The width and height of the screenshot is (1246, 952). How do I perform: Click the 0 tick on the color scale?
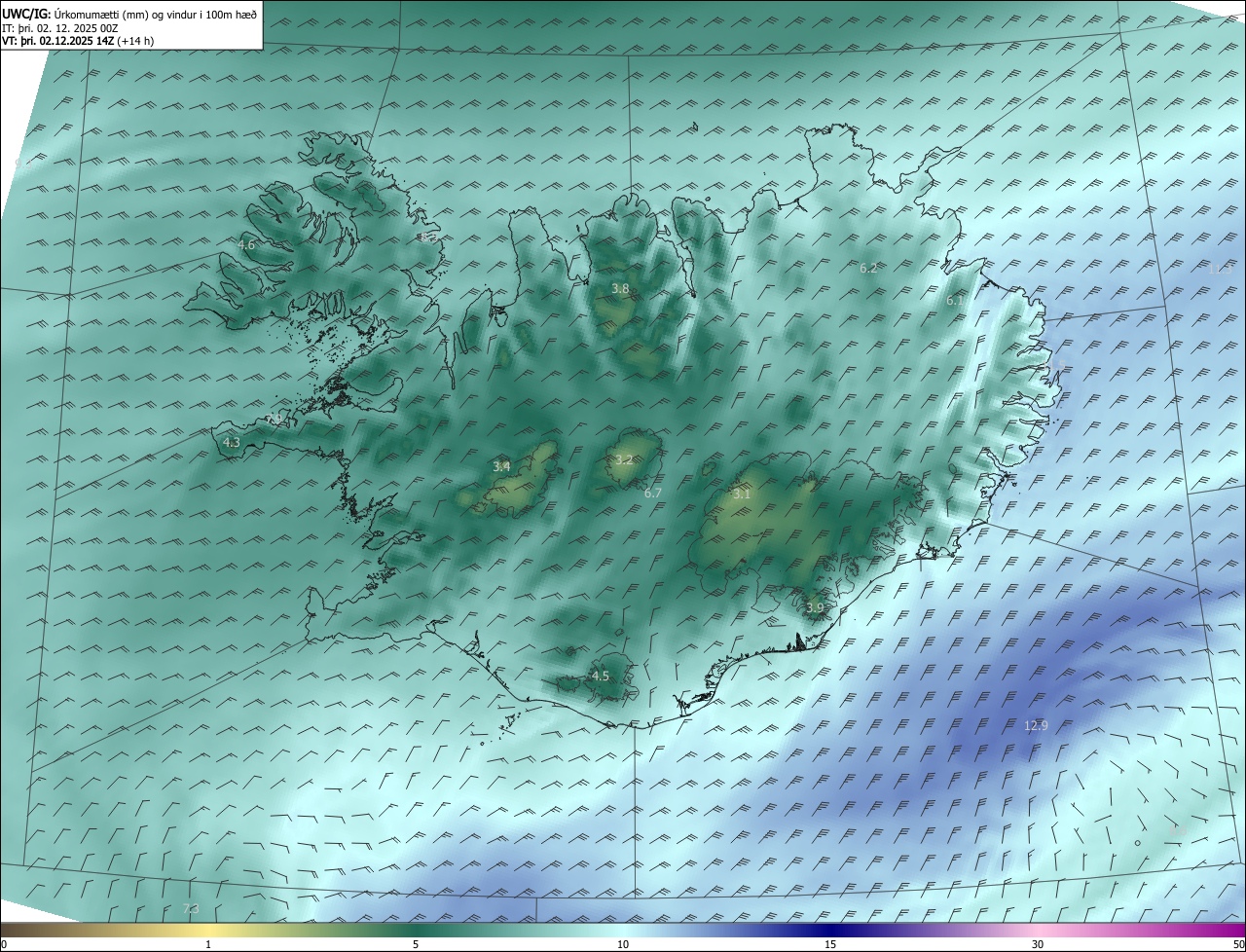(x=4, y=944)
